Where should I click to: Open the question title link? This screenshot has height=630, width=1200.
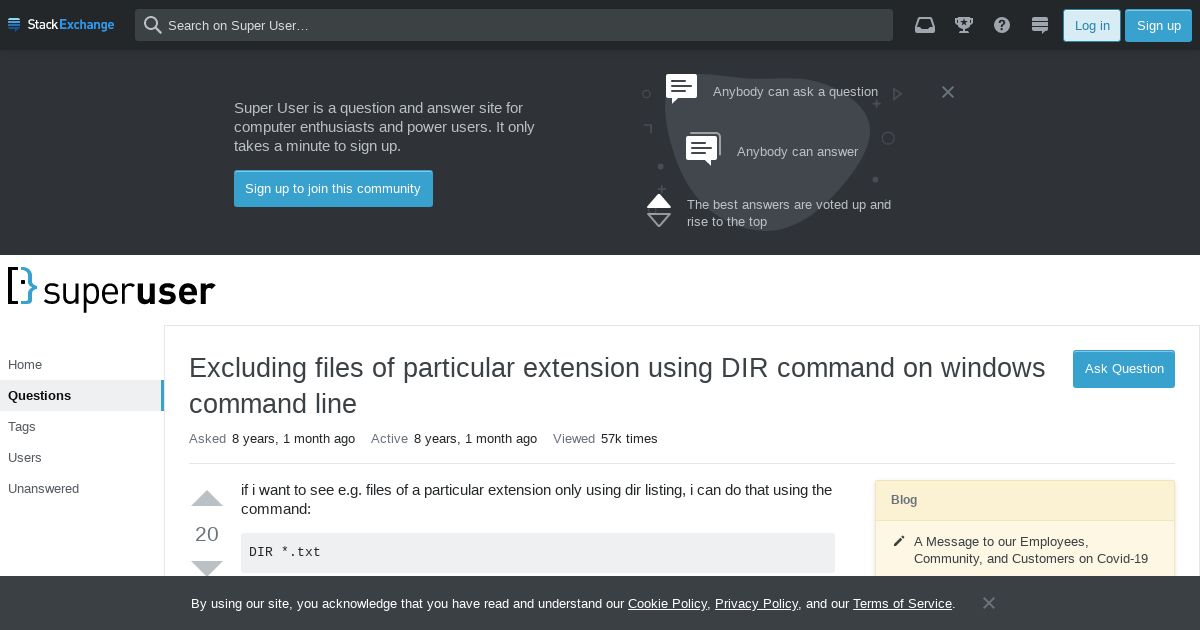(x=617, y=386)
